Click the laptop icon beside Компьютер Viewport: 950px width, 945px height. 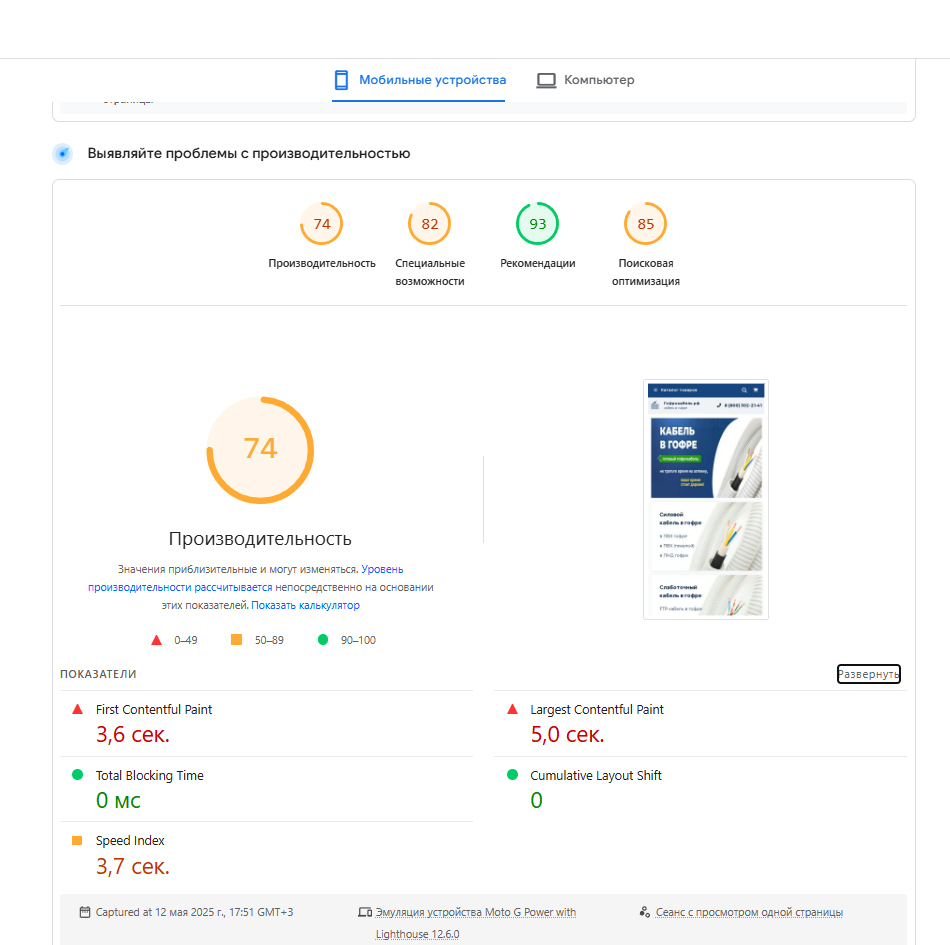546,80
